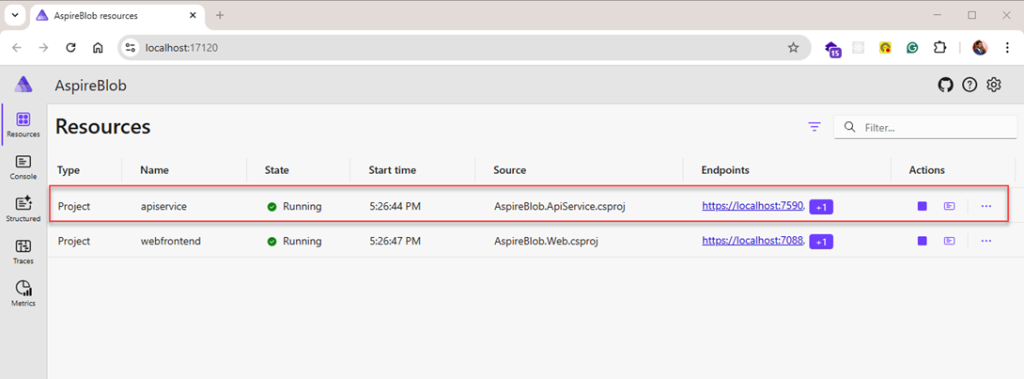The image size is (1024, 379).
Task: Open the browser Extensions puzzle icon
Action: click(x=939, y=48)
